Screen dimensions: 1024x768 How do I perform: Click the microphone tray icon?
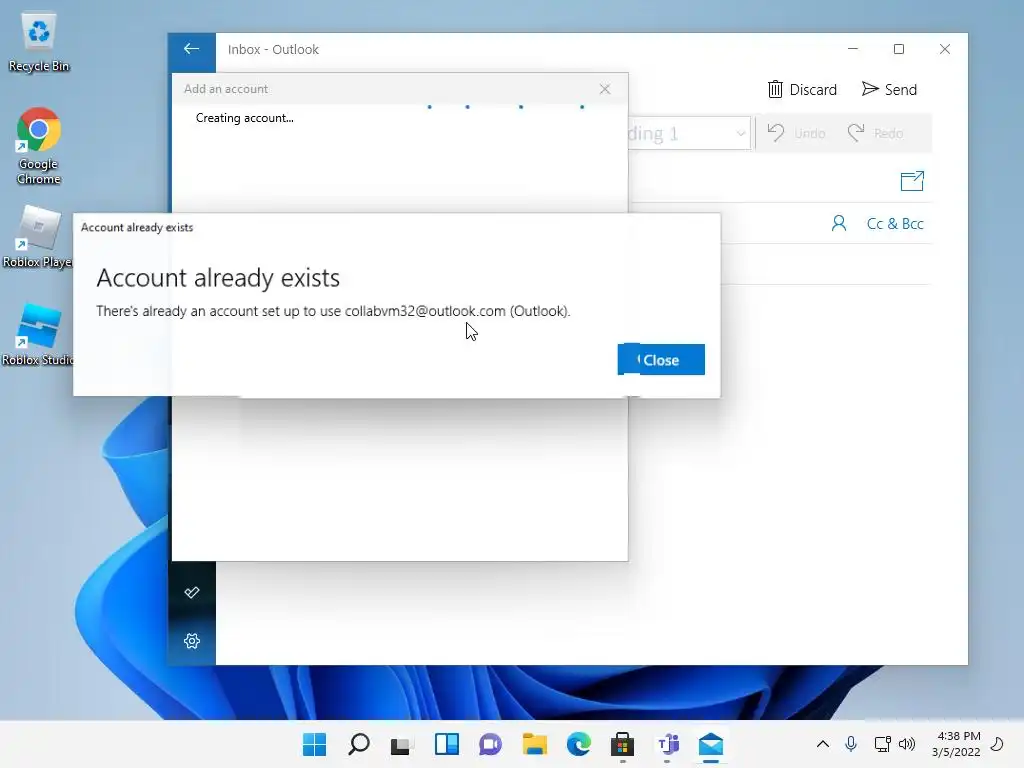(x=850, y=744)
